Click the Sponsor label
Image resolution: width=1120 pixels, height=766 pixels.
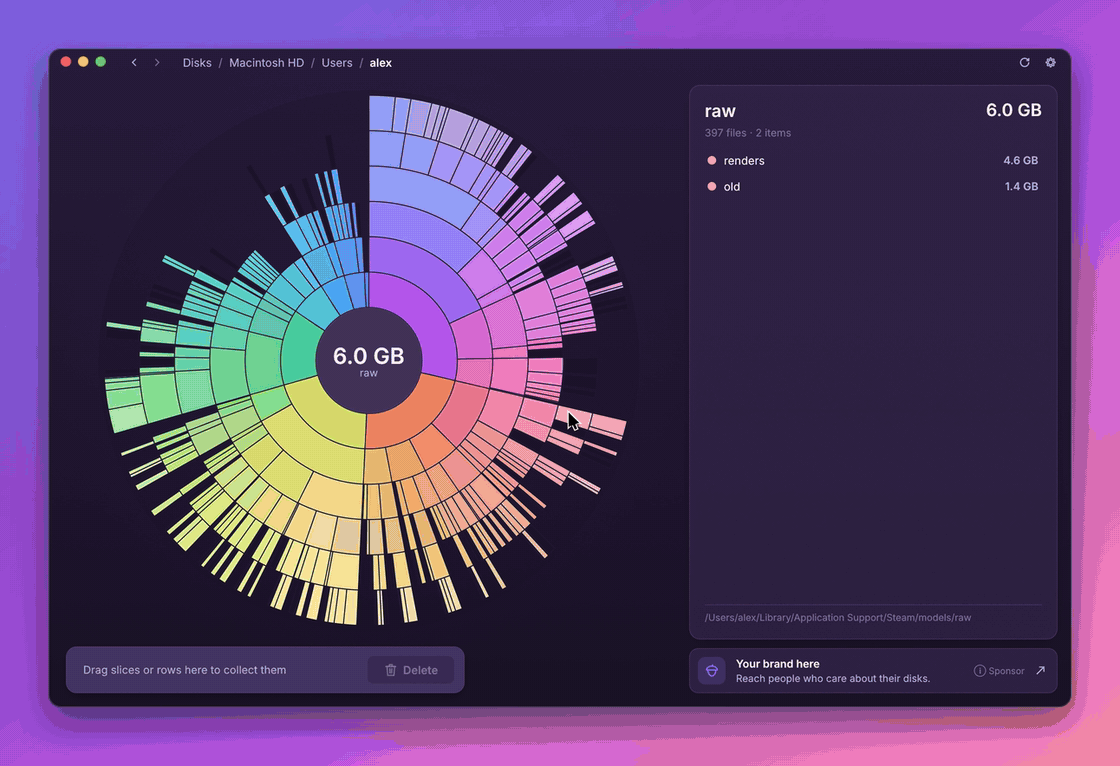1006,671
